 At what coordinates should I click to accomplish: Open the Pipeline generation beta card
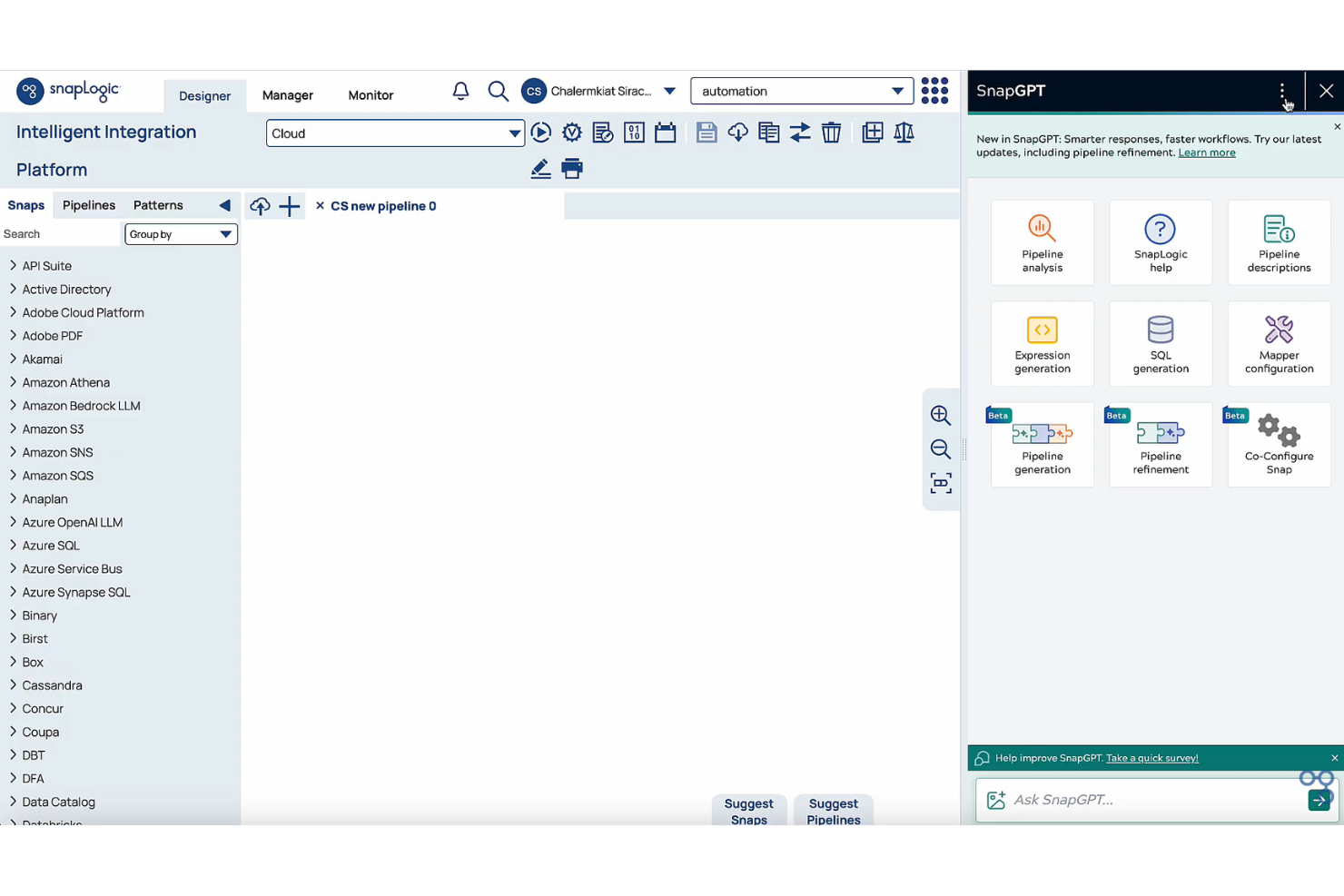[x=1043, y=445]
